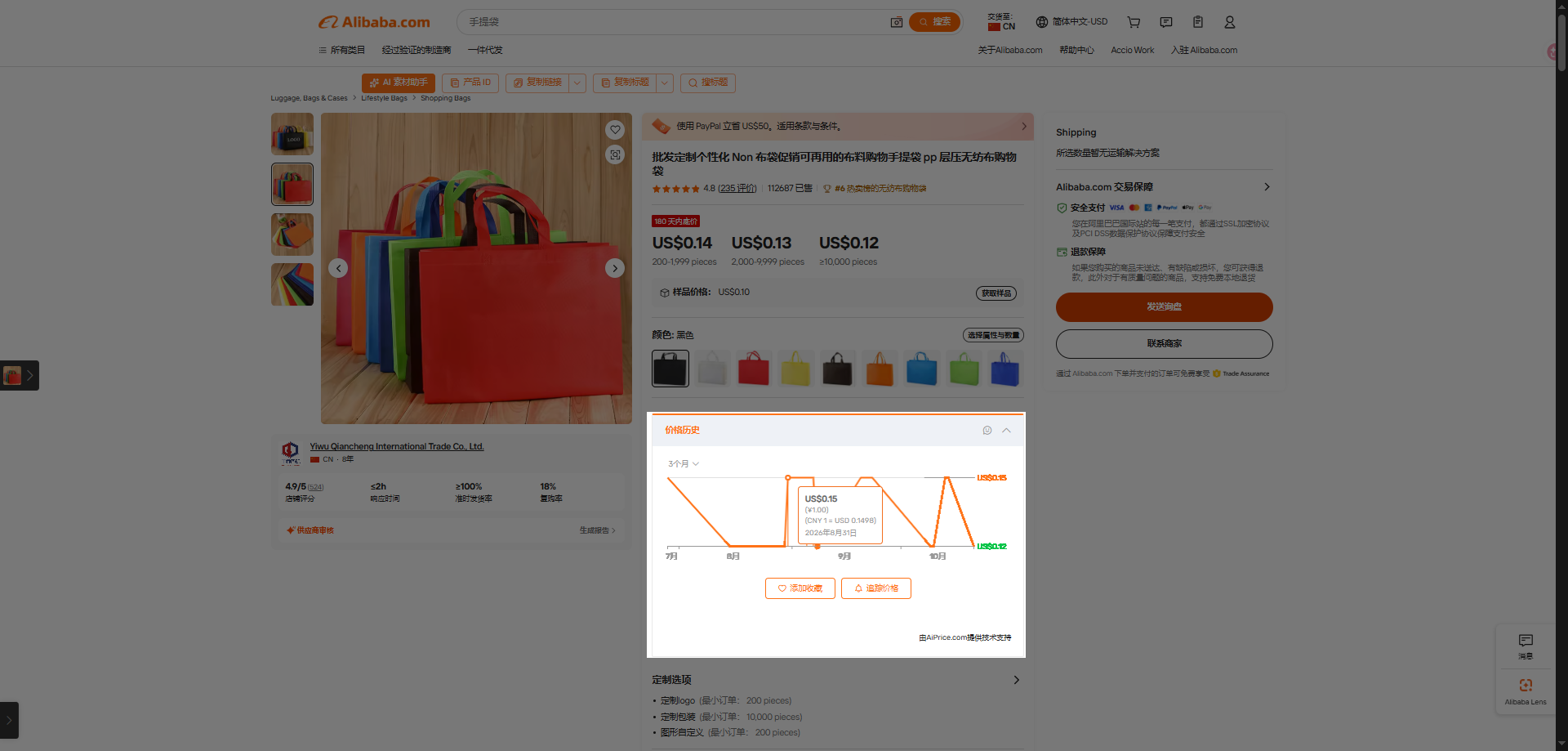The height and width of the screenshot is (751, 1568).
Task: Click the search input field with 手提袋
Action: tap(674, 22)
